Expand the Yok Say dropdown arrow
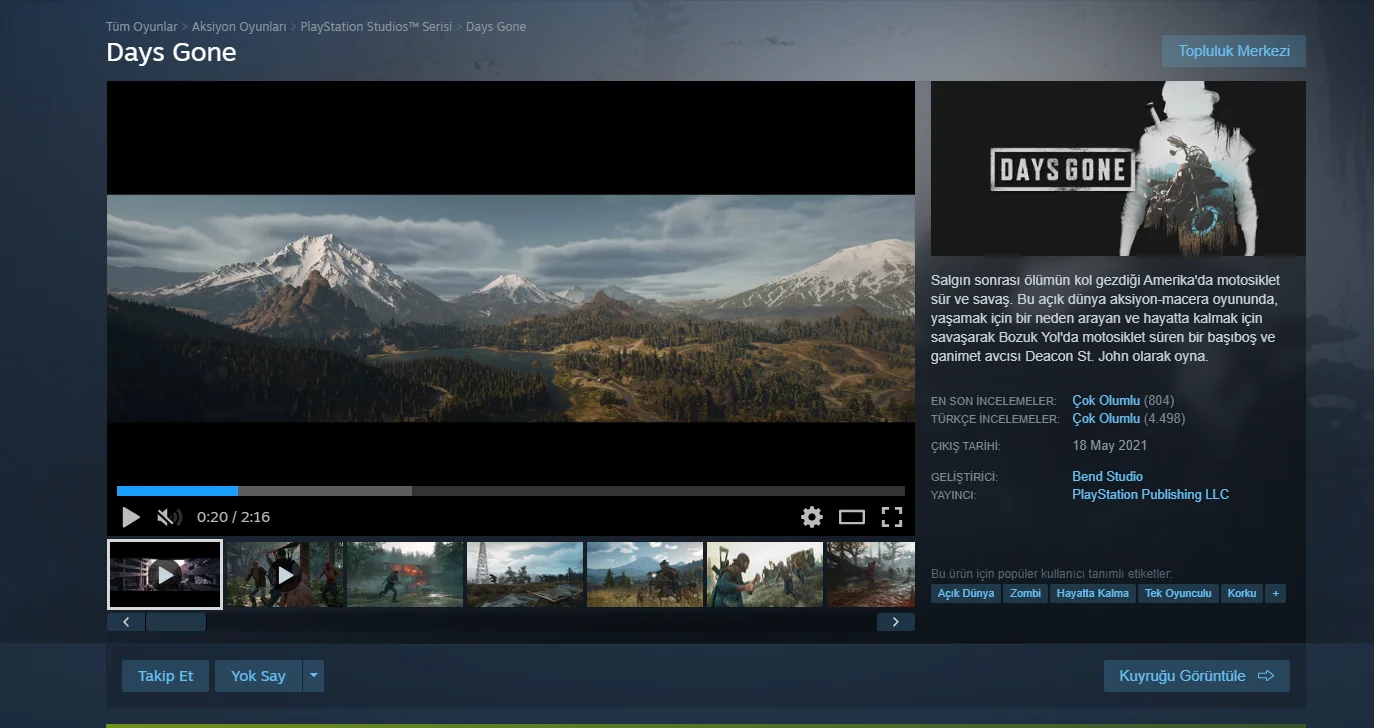 point(314,676)
